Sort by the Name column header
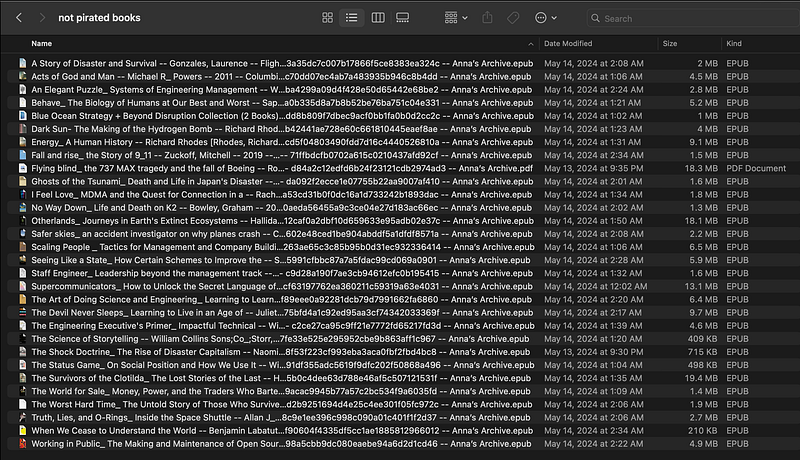Viewport: 800px width, 460px height. pyautogui.click(x=41, y=43)
